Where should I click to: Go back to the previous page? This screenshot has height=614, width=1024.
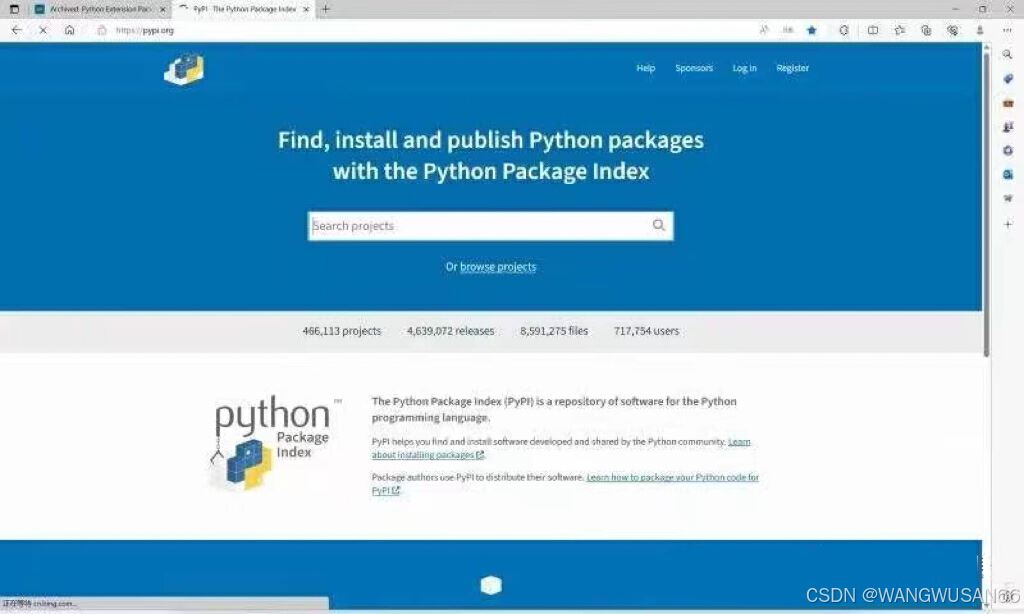tap(17, 30)
